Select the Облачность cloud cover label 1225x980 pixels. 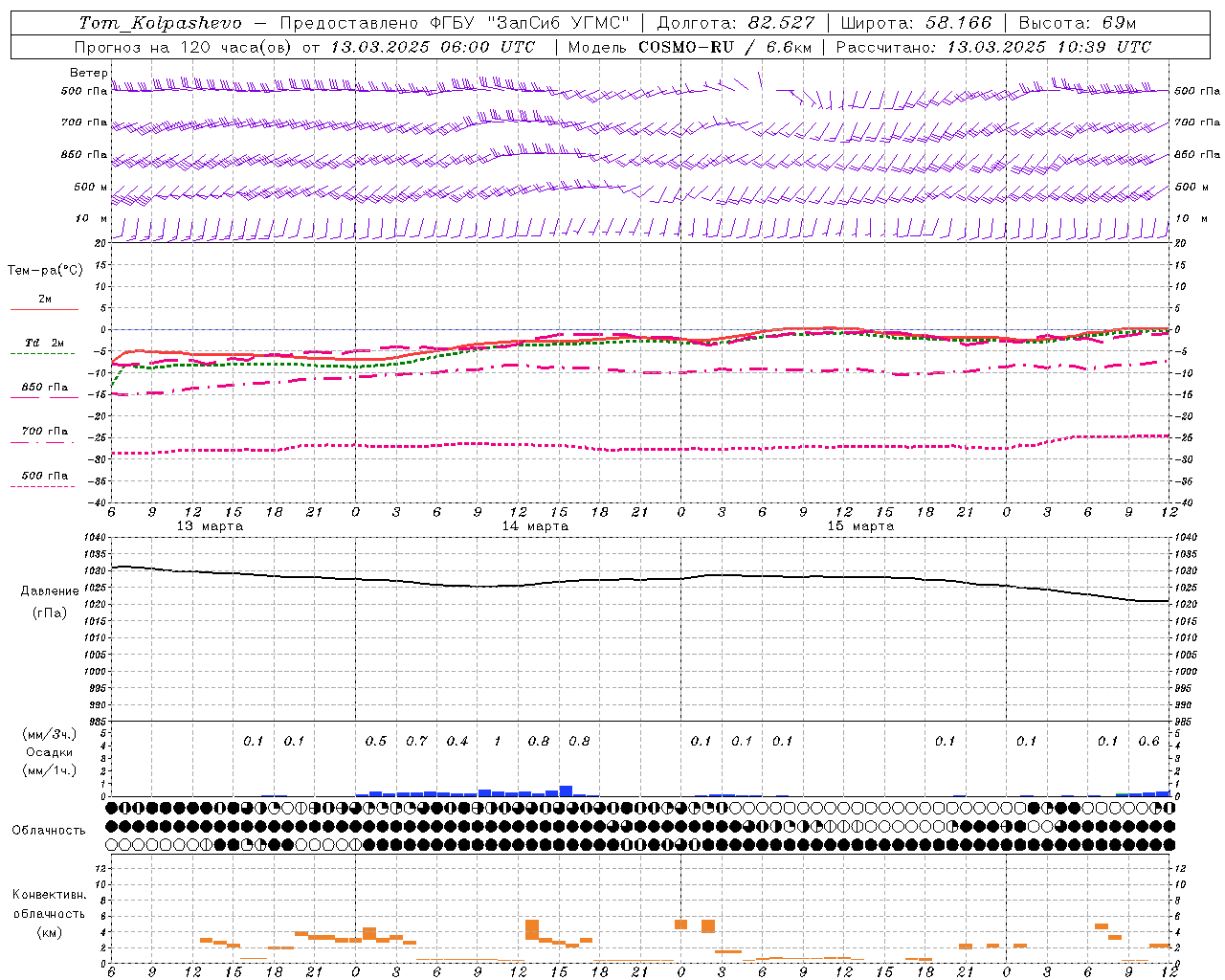[x=49, y=830]
